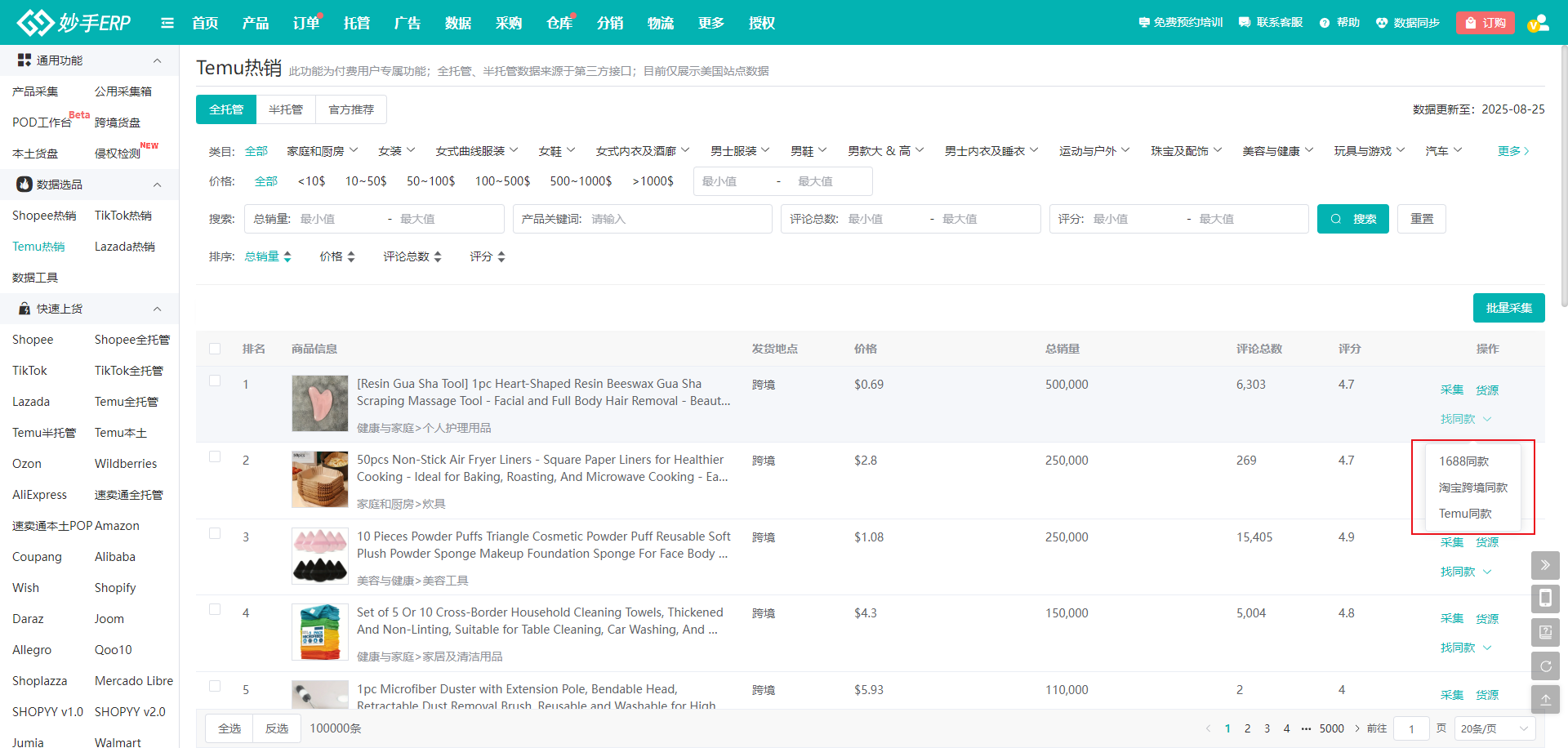Choose 淘宝跨境同款 from dropdown
1568x748 pixels.
tap(1472, 488)
